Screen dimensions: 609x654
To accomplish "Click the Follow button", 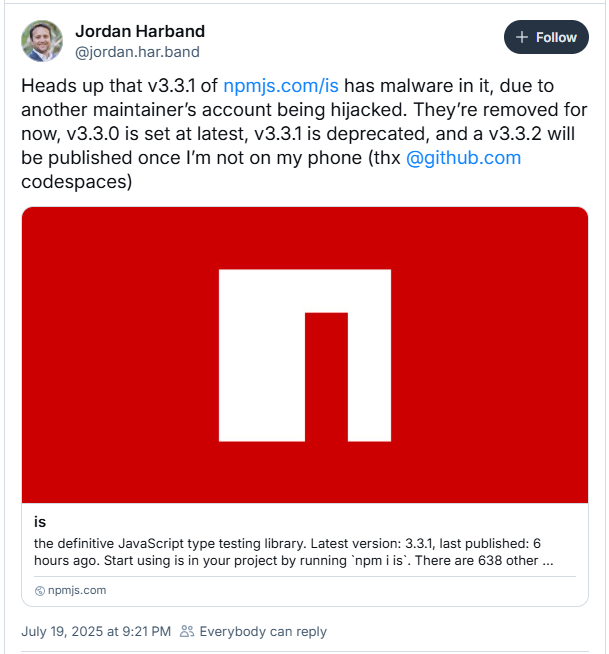I will tap(546, 38).
